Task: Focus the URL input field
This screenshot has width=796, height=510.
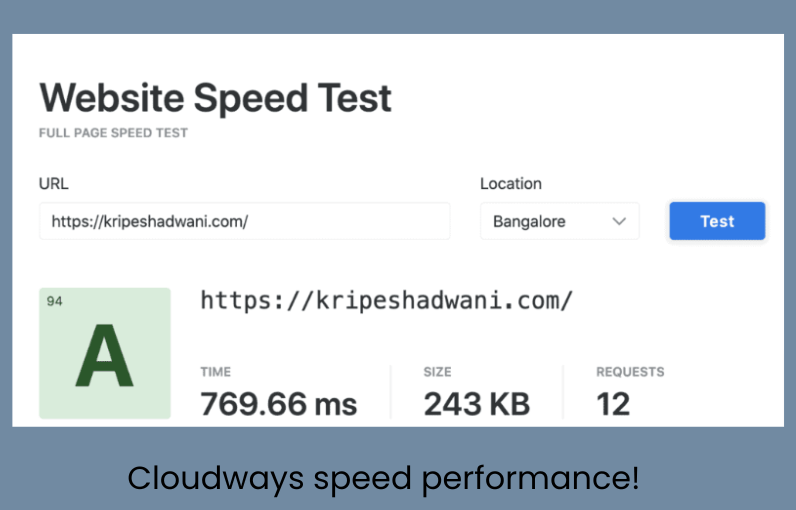Action: tap(244, 221)
